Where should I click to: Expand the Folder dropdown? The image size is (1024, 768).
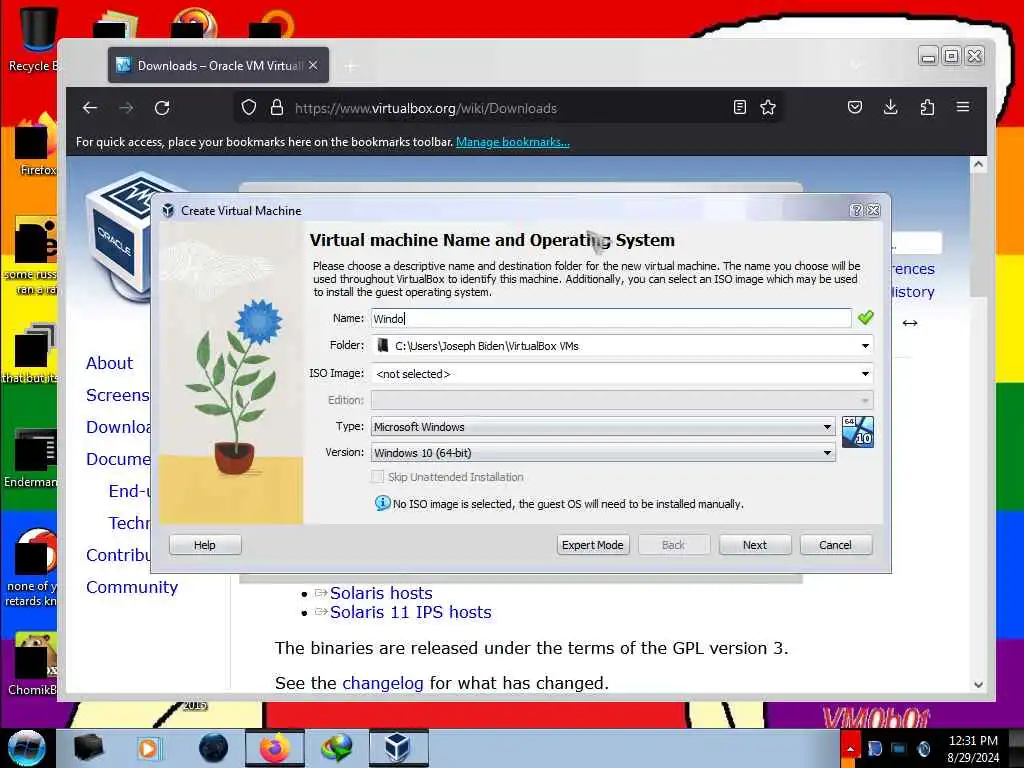(x=865, y=346)
